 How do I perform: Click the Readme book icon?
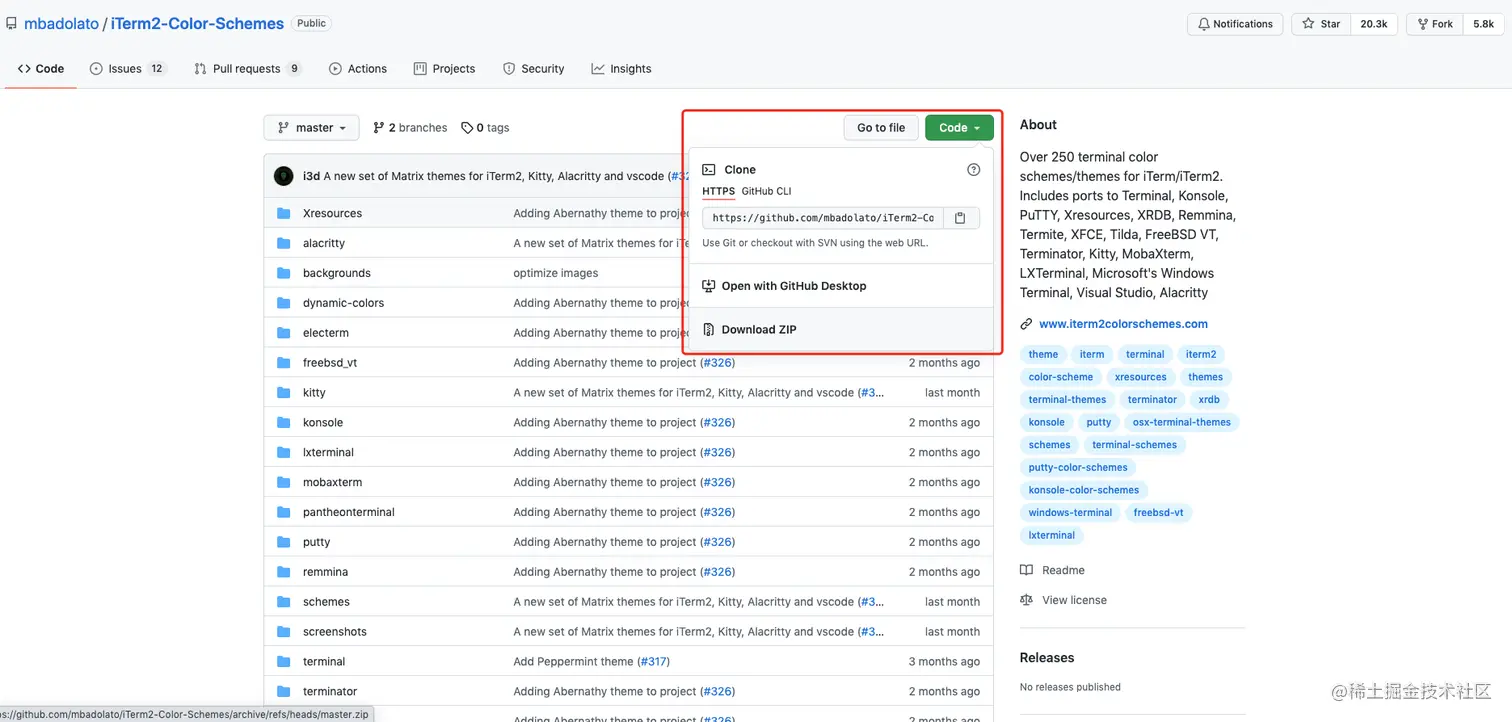[1026, 570]
